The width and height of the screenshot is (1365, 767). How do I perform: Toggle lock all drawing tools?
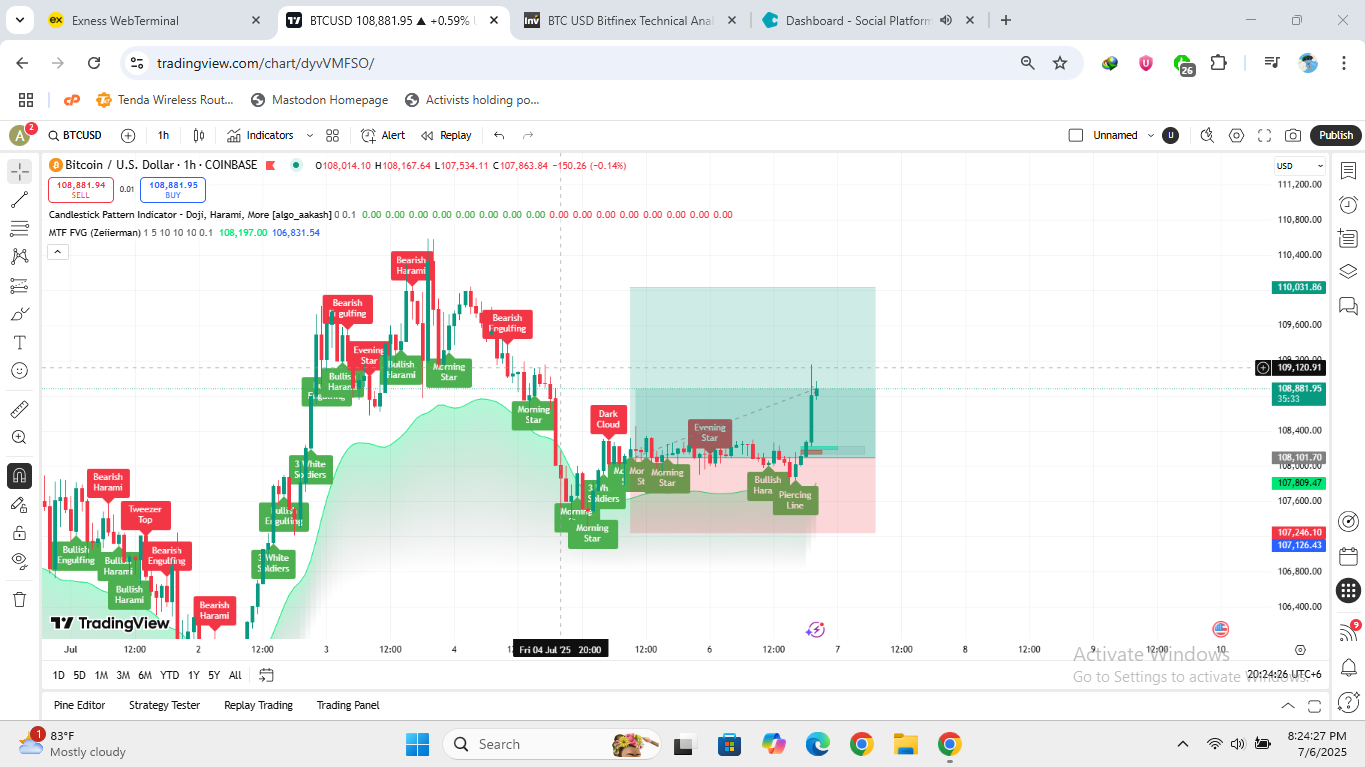(19, 532)
